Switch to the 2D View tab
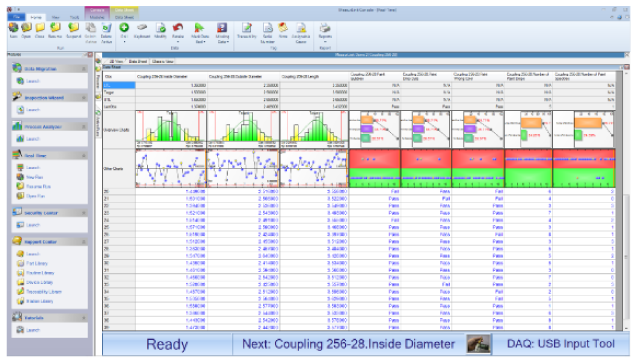Screen dimensions: 638x363 [116, 61]
